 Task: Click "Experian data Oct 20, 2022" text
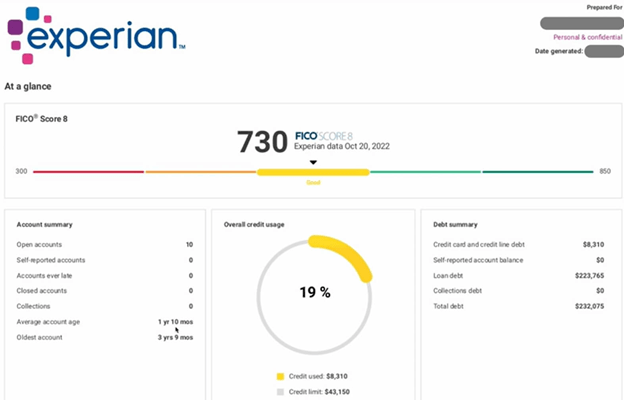[x=342, y=146]
